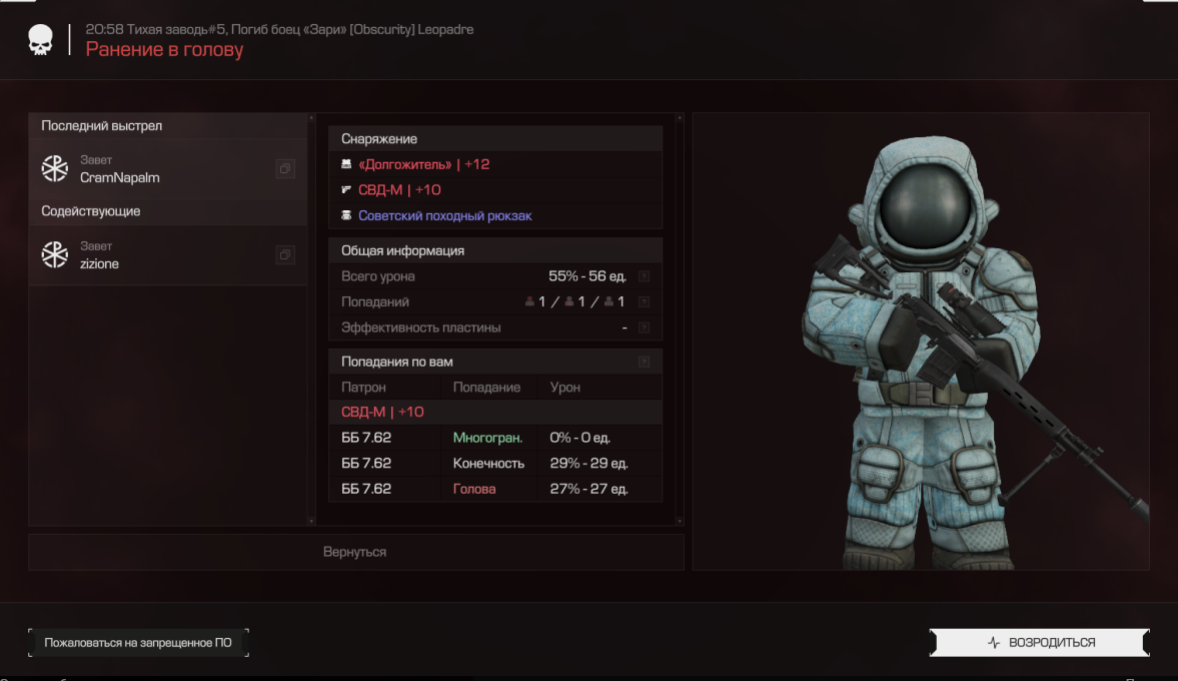Viewport: 1178px width, 681px height.
Task: Click the Содействующие heading
Action: (x=91, y=211)
